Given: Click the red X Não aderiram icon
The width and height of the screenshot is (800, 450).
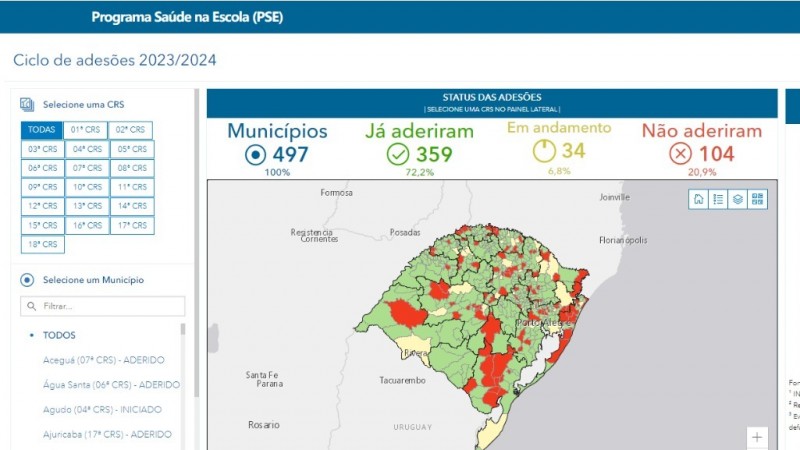Looking at the screenshot, I should [x=680, y=154].
